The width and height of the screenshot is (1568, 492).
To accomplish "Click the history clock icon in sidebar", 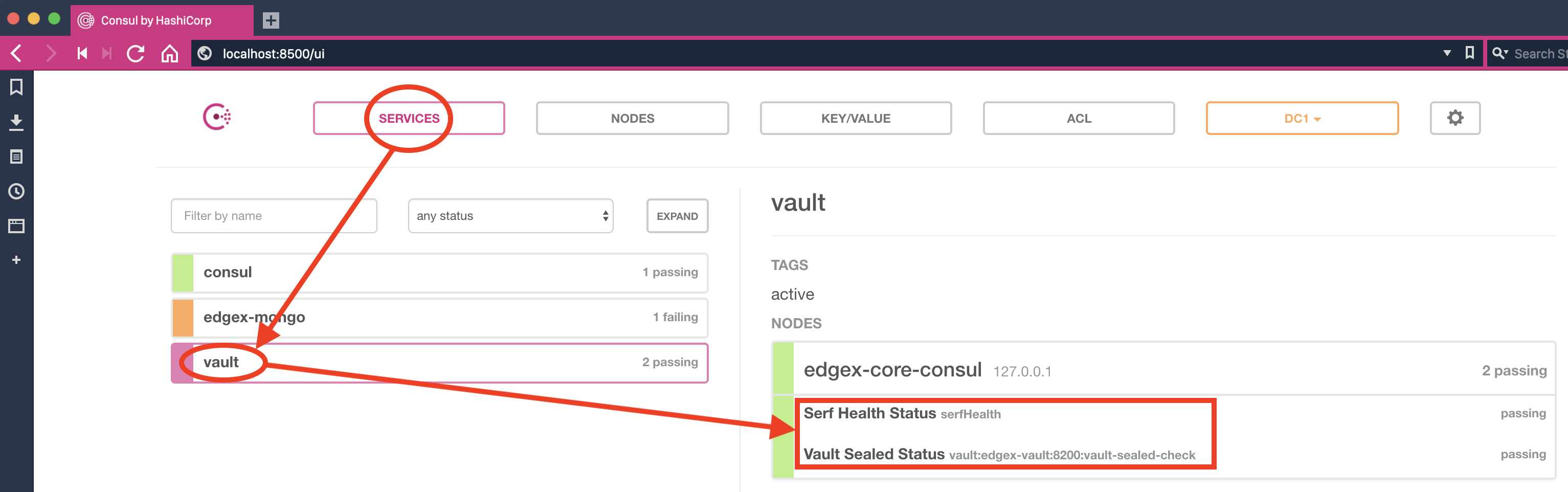I will [16, 191].
